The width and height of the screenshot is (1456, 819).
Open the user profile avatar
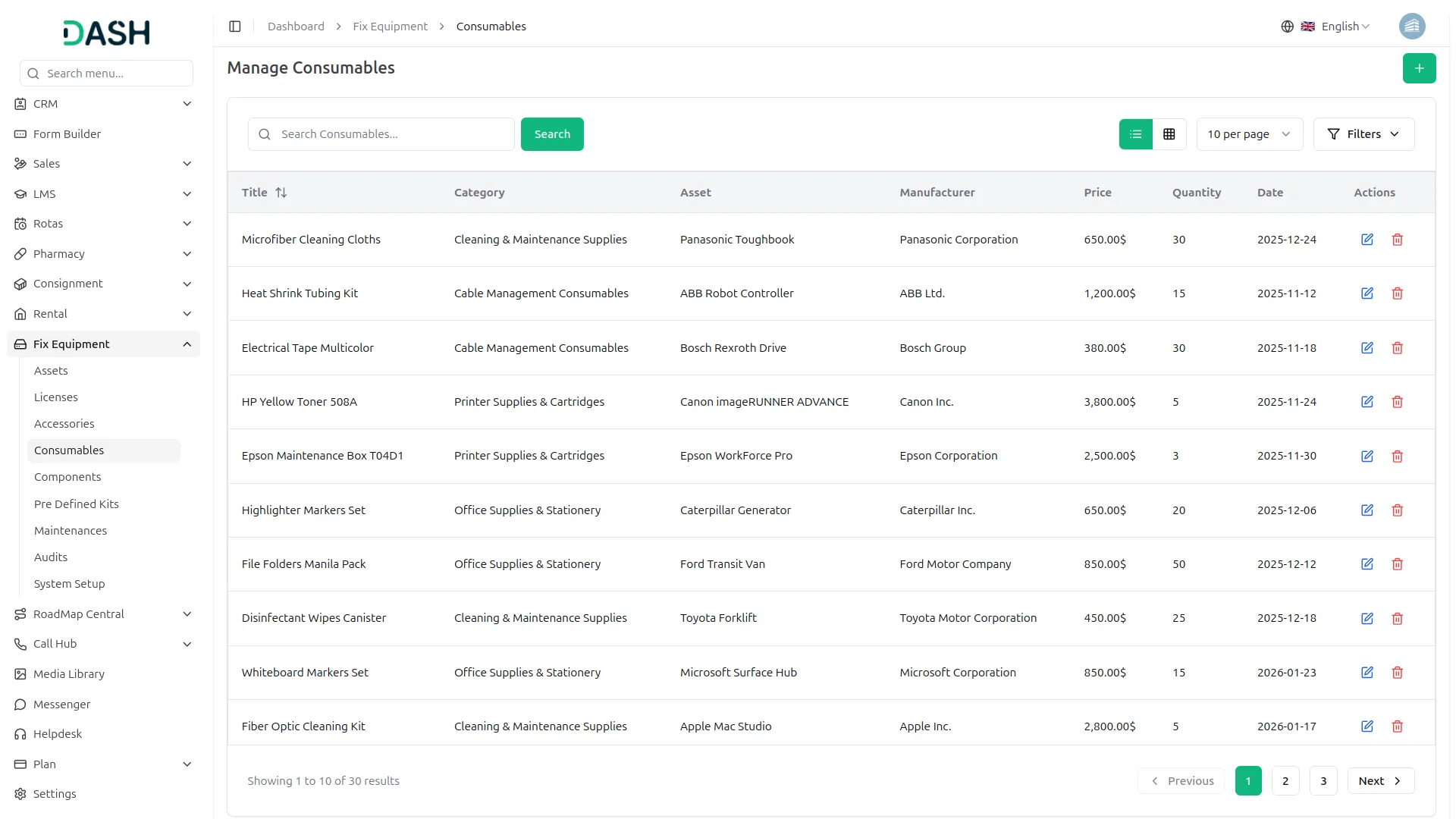[x=1411, y=27]
